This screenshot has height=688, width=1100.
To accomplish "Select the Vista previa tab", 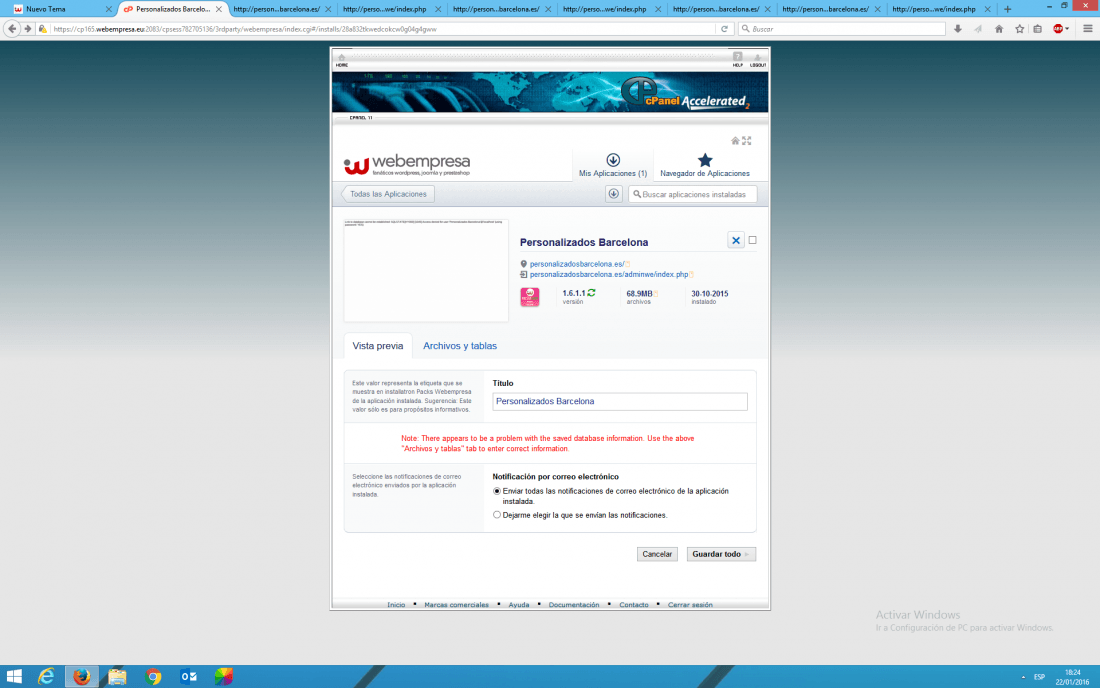I will coord(377,346).
